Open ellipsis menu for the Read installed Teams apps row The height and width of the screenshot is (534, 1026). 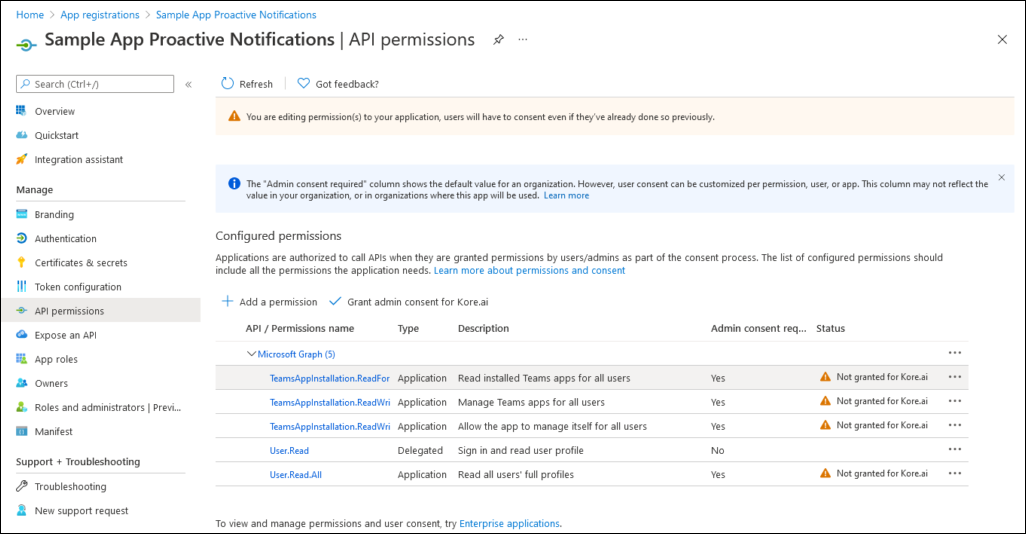(955, 377)
